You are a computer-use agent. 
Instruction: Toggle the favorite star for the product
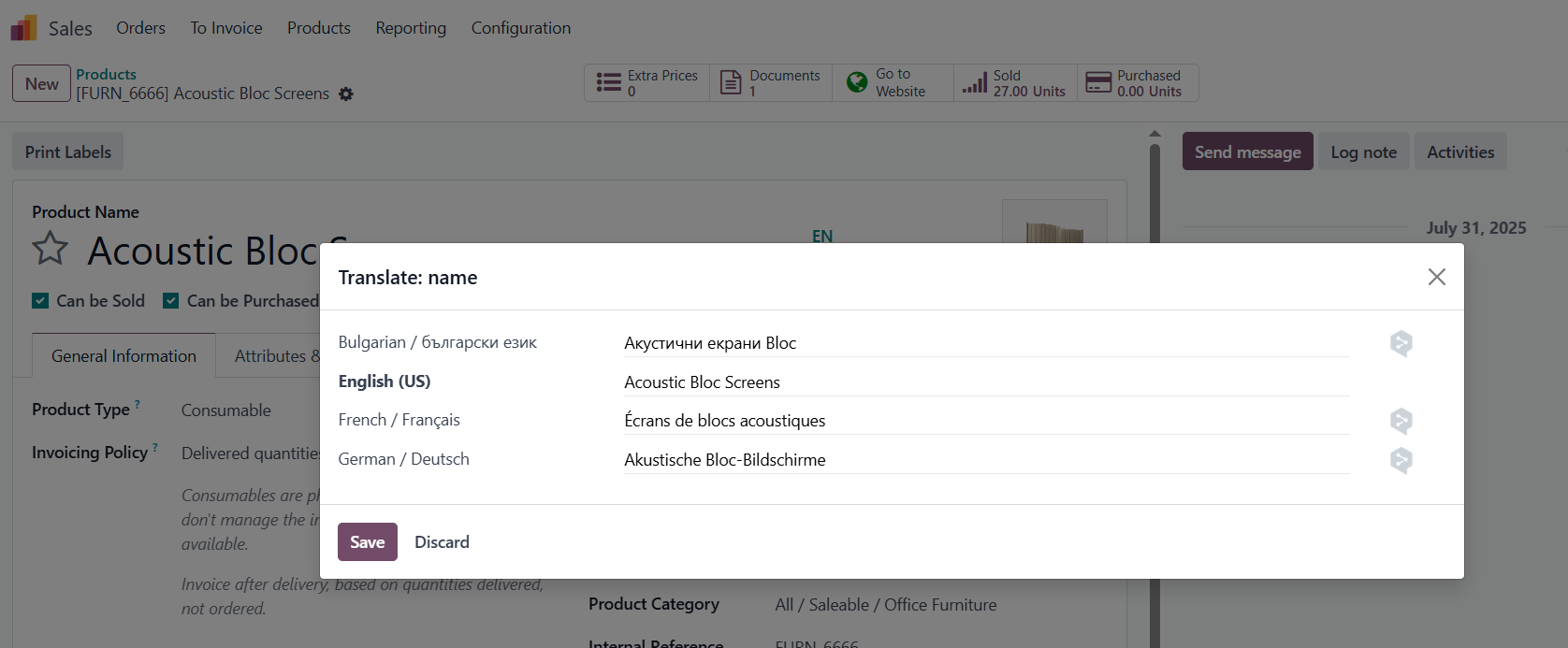pyautogui.click(x=51, y=250)
